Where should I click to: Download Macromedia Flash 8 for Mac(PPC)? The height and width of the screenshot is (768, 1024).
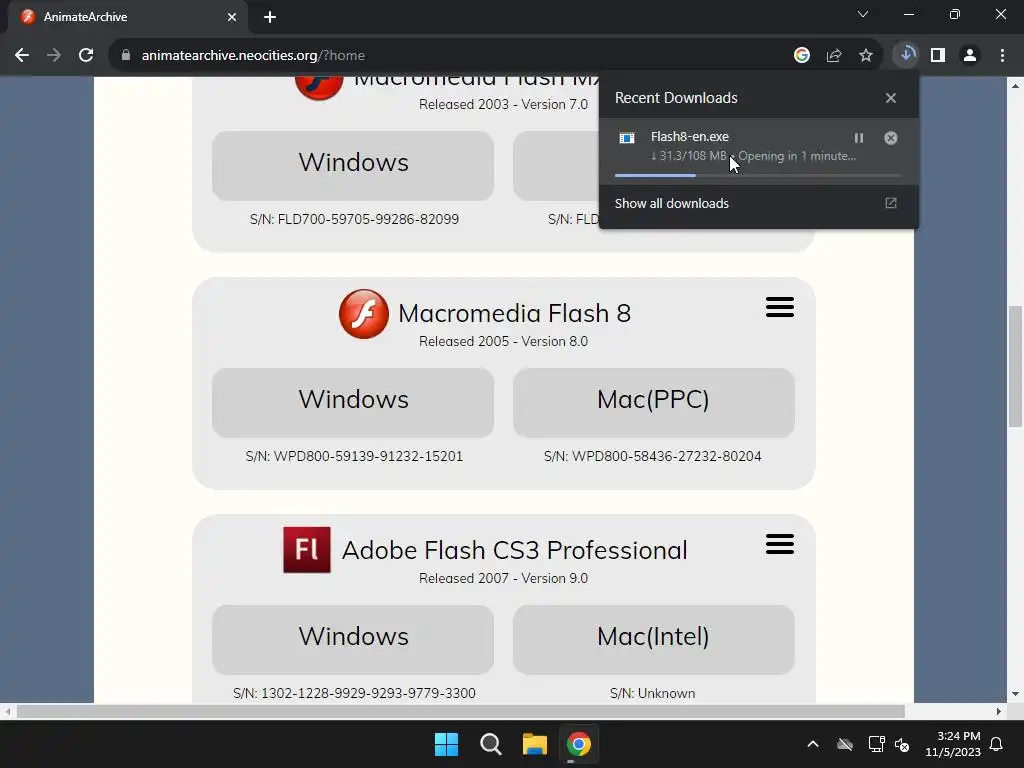click(654, 402)
